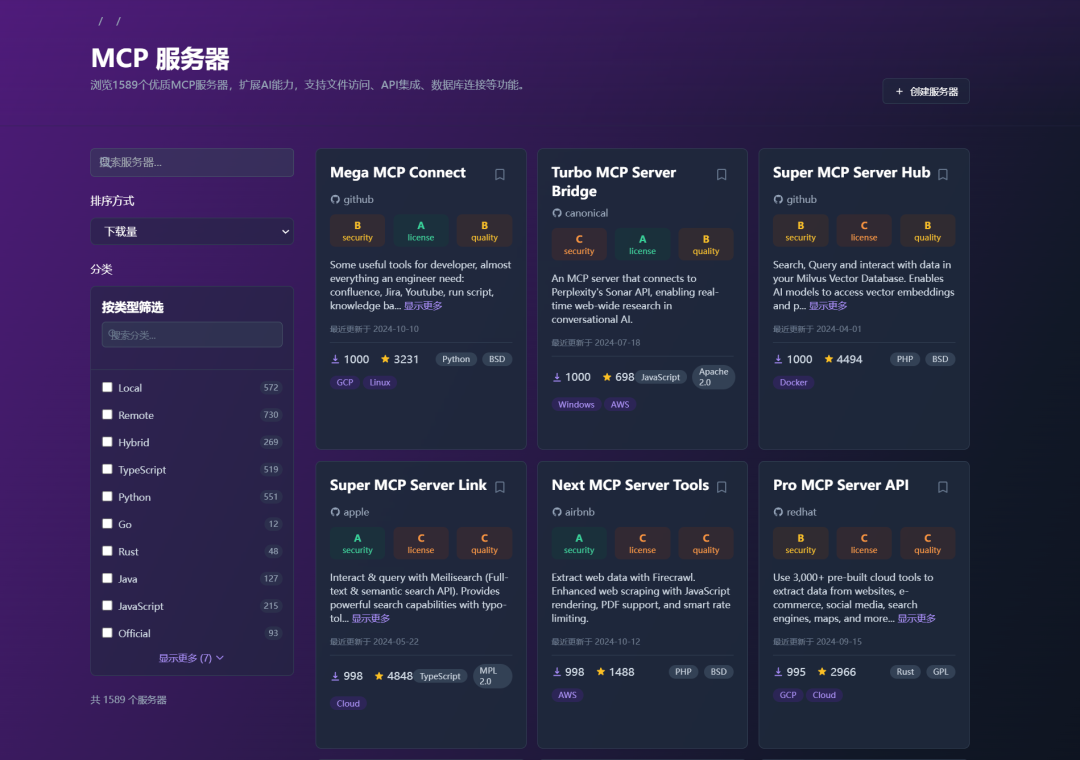Click the 搜索分类 category search field

[192, 335]
